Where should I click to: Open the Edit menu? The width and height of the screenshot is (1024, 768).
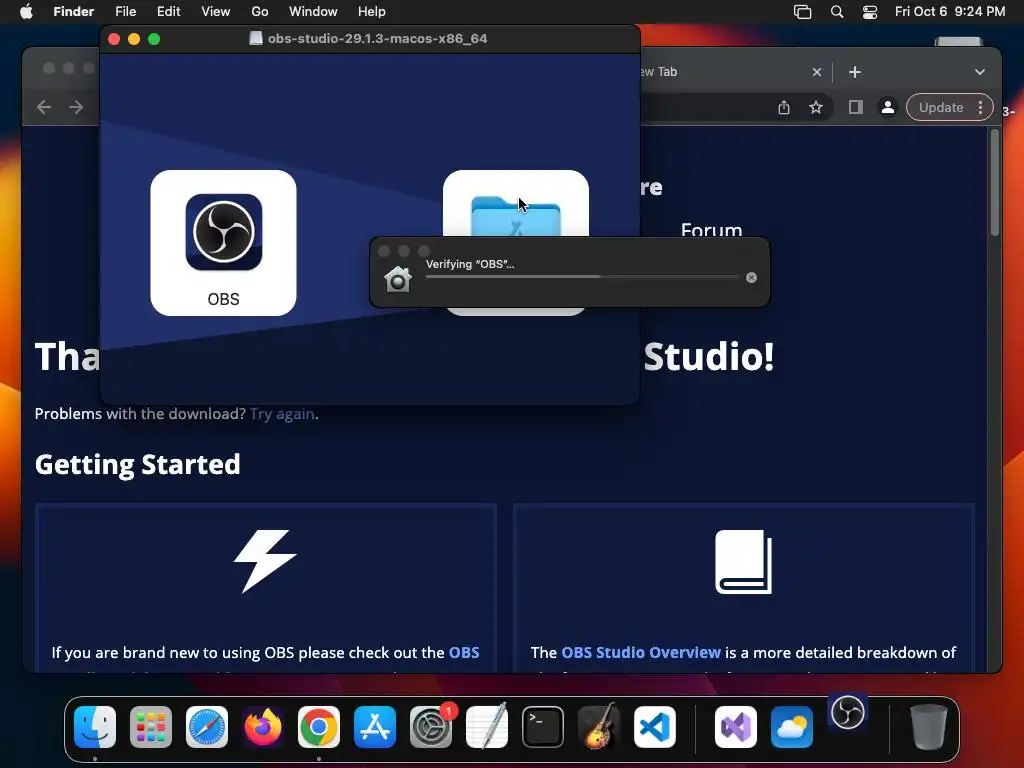[168, 12]
